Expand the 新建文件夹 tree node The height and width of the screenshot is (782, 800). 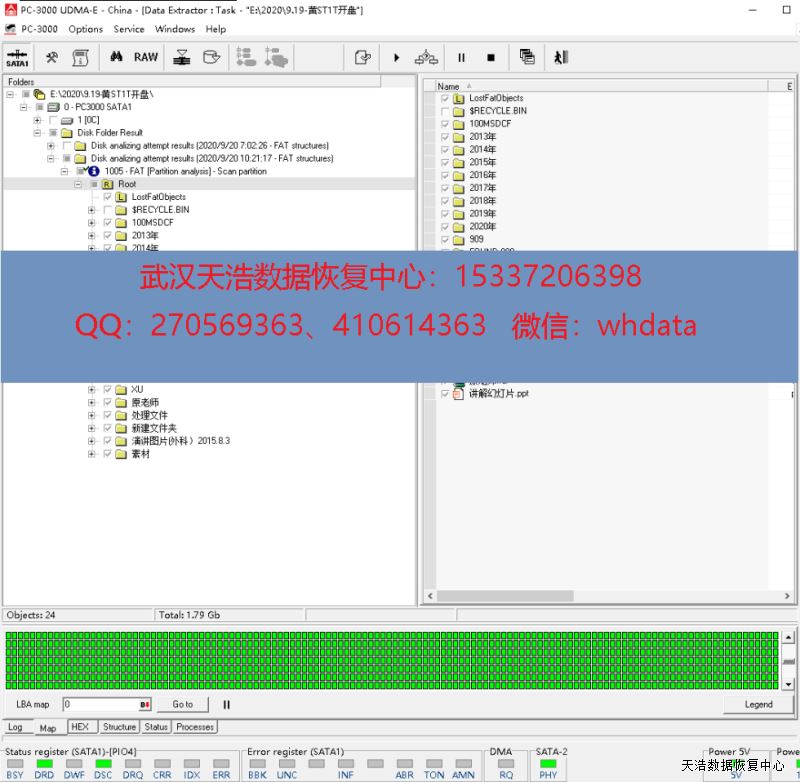pos(92,428)
